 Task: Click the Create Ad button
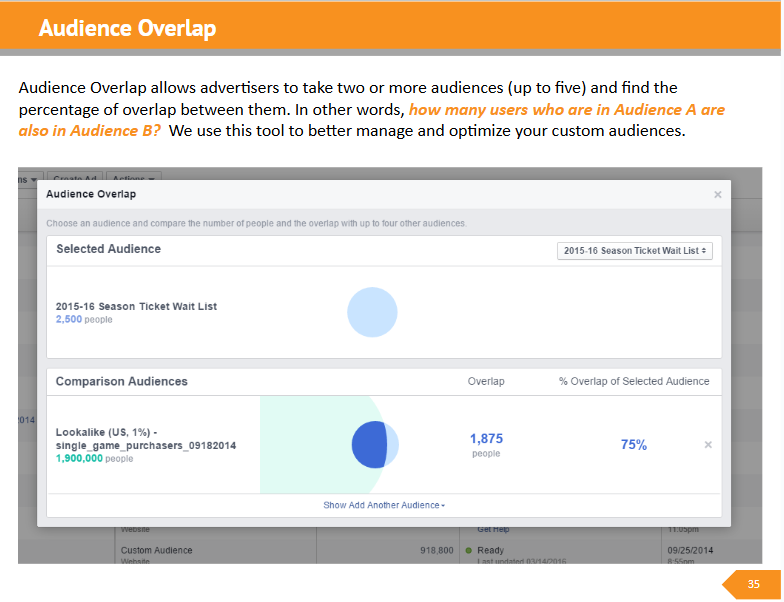(x=73, y=176)
